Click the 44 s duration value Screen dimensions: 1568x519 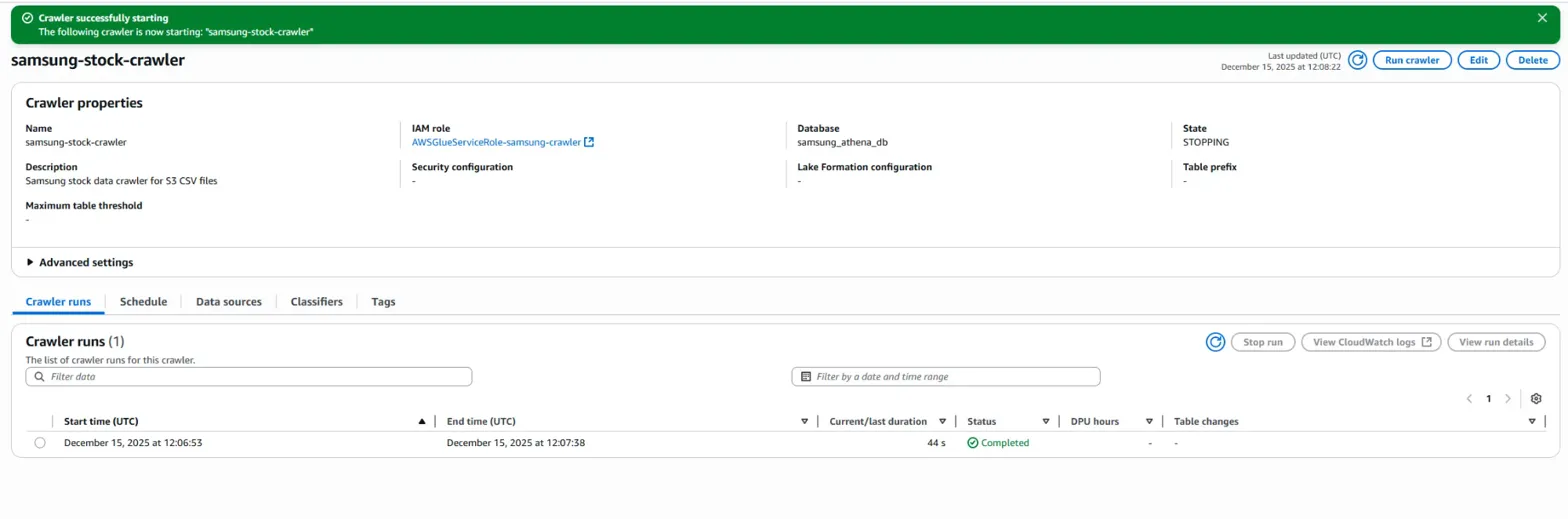point(936,443)
